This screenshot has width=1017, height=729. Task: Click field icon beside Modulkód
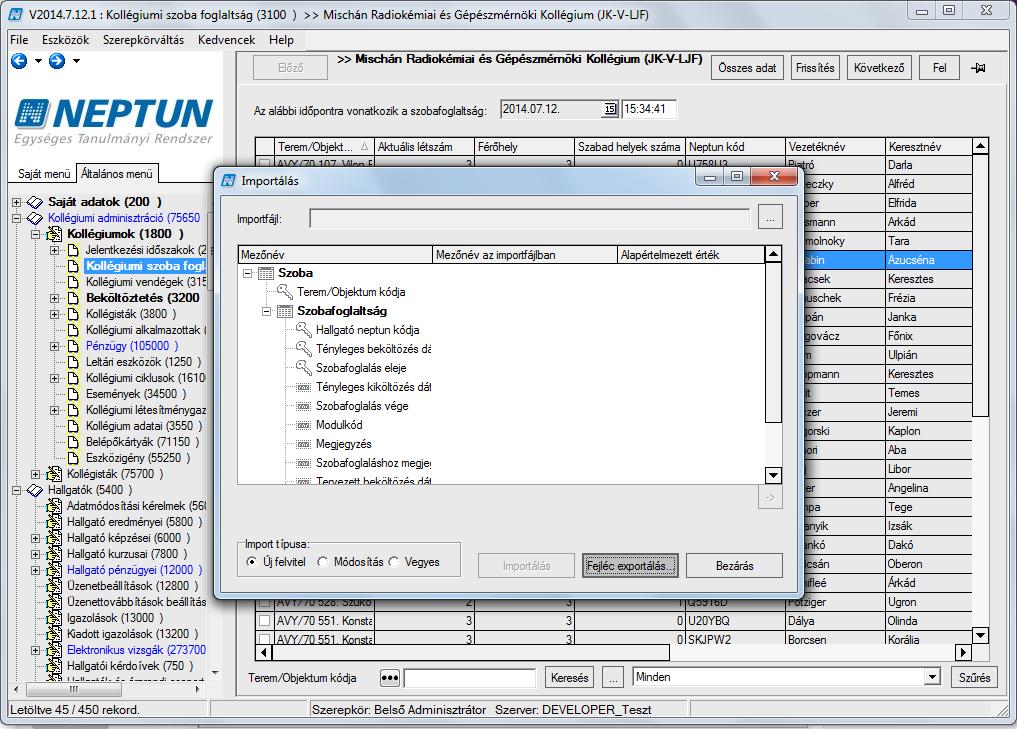(x=304, y=425)
